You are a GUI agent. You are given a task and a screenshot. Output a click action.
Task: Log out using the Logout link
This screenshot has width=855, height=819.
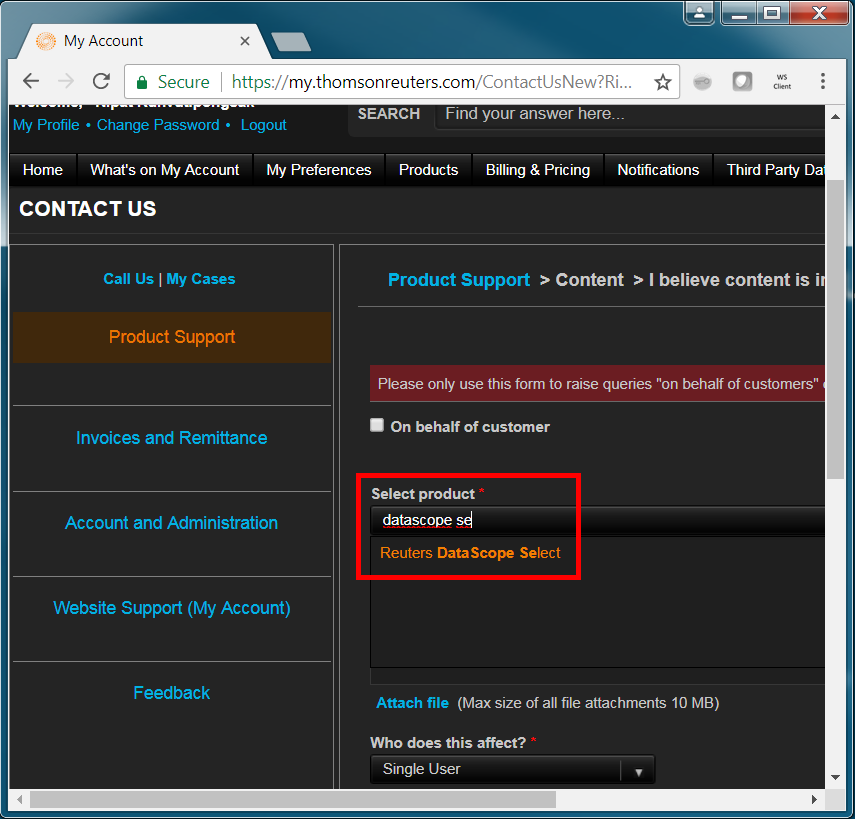263,125
